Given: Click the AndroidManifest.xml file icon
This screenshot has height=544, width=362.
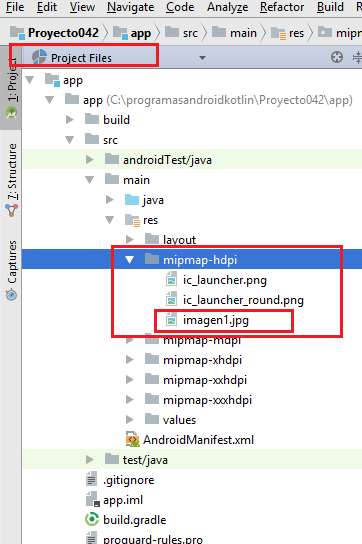Looking at the screenshot, I should [133, 440].
